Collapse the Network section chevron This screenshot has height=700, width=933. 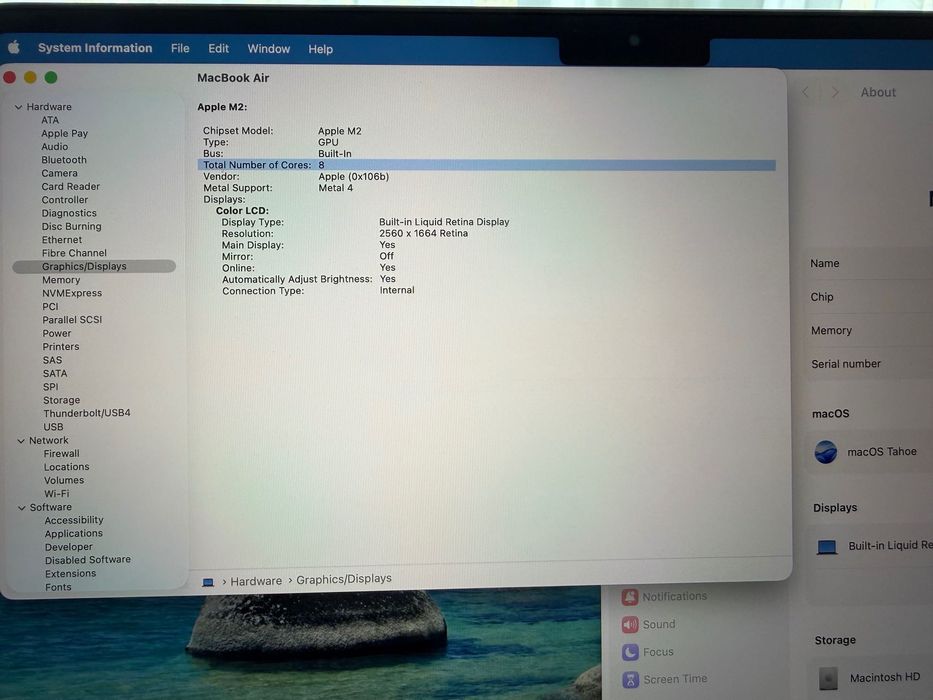(x=21, y=441)
